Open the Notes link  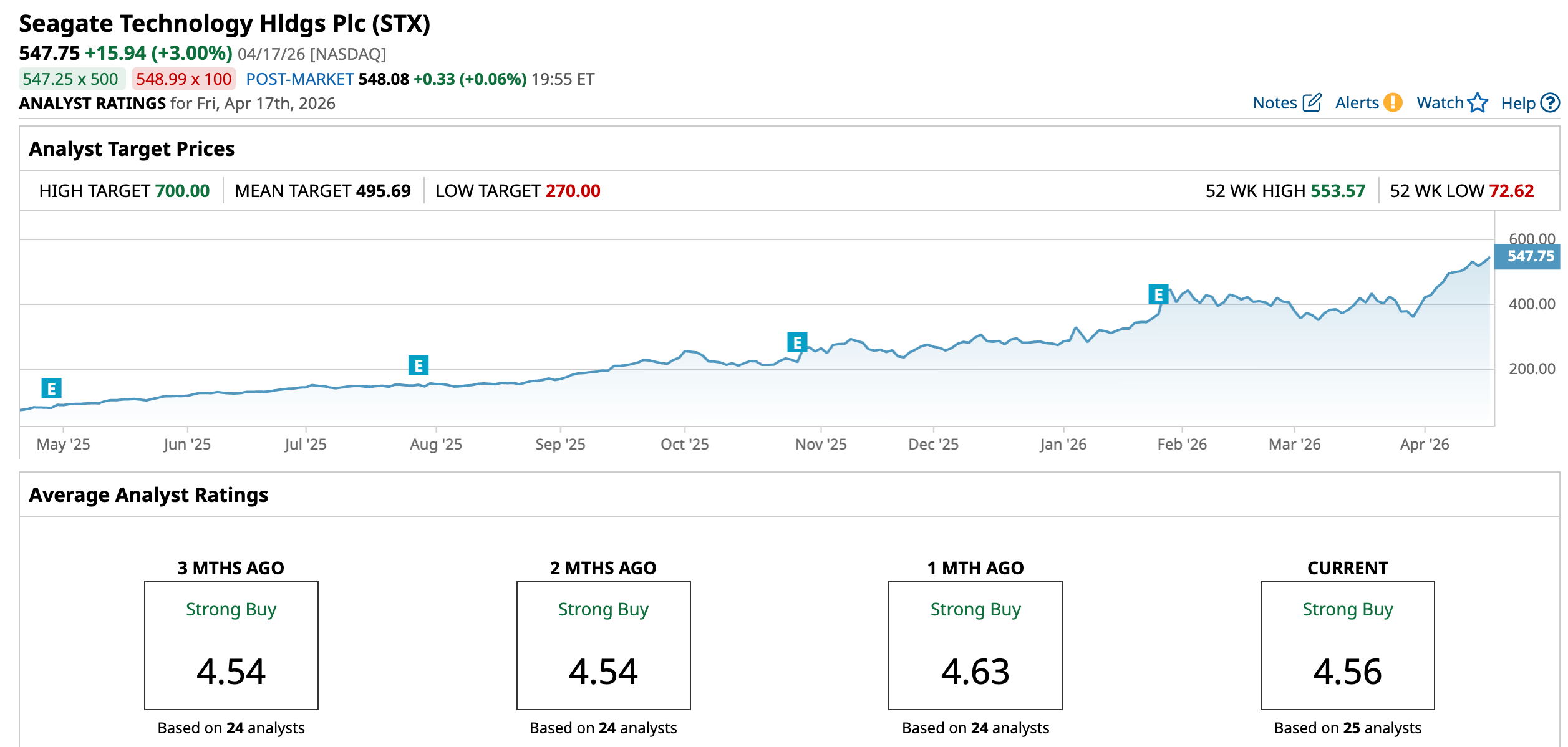[1274, 103]
